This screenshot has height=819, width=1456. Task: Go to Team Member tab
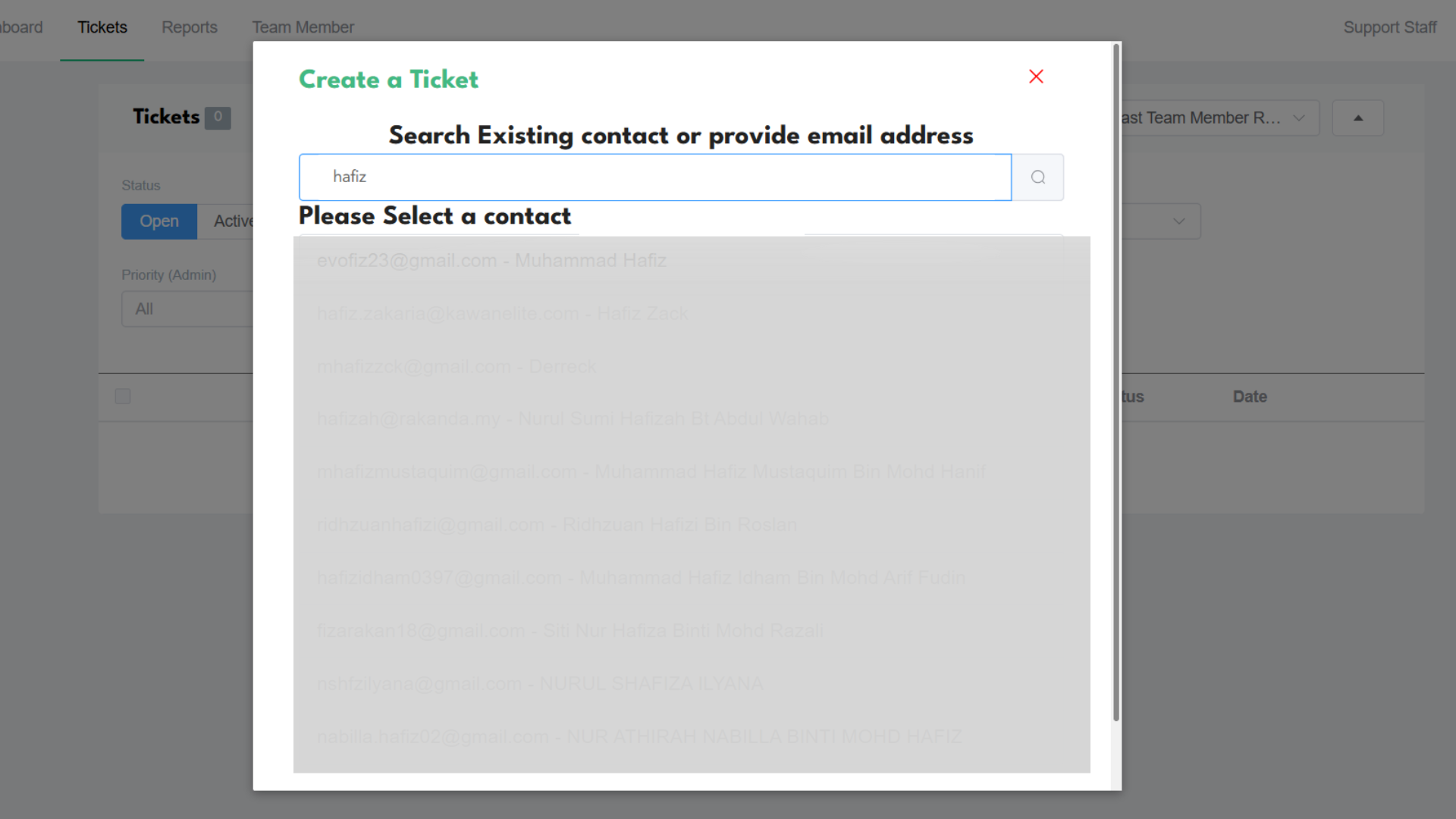pyautogui.click(x=303, y=28)
